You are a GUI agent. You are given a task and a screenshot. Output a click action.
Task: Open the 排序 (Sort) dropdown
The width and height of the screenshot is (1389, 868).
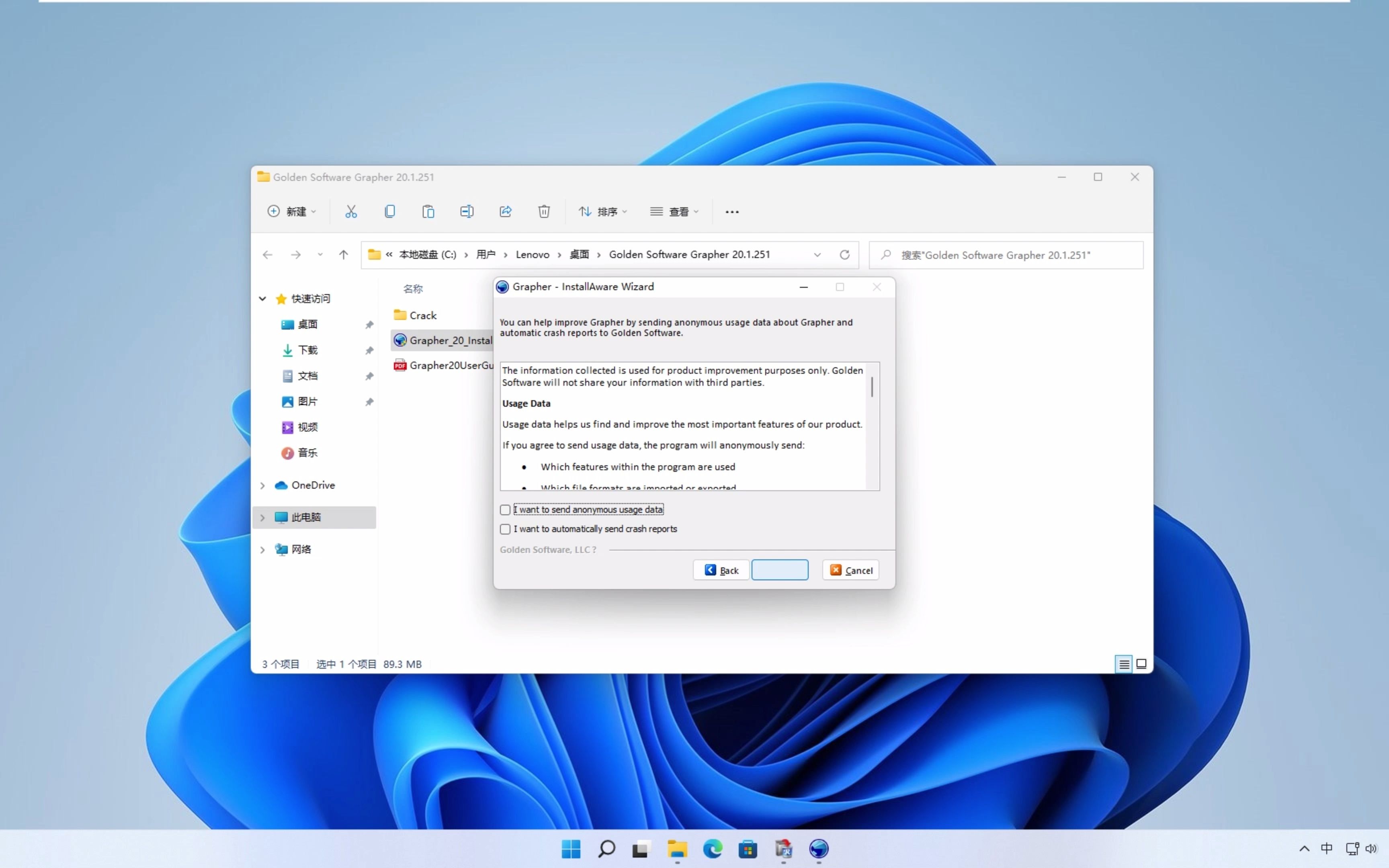click(603, 211)
